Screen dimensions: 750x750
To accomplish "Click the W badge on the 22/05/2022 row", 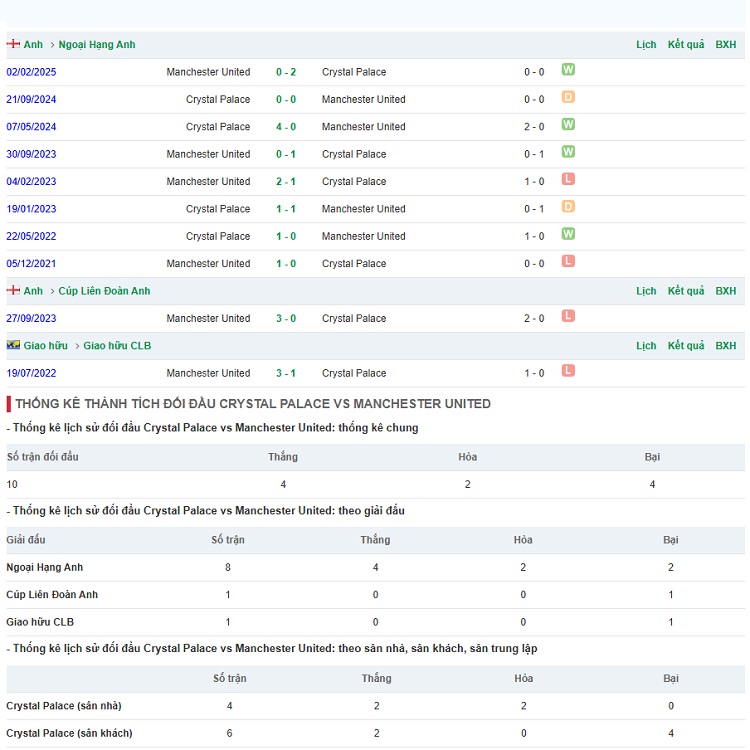I will point(568,234).
